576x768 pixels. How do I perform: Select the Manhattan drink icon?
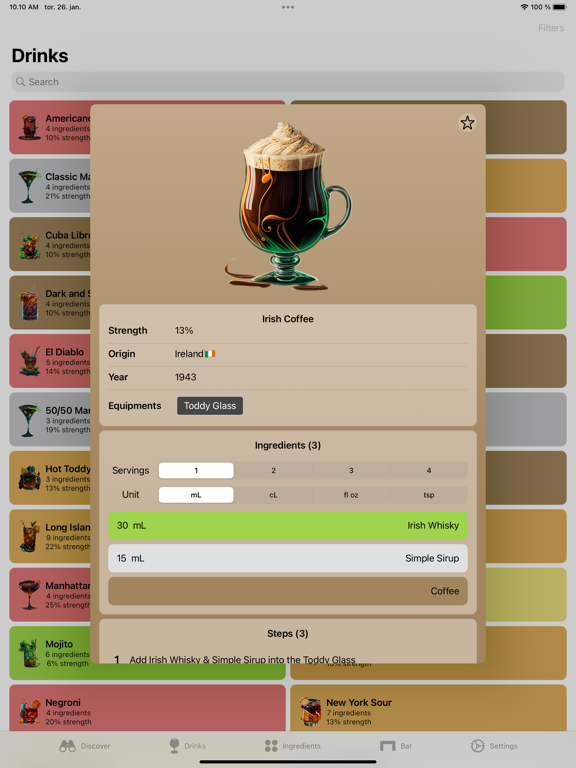click(29, 594)
